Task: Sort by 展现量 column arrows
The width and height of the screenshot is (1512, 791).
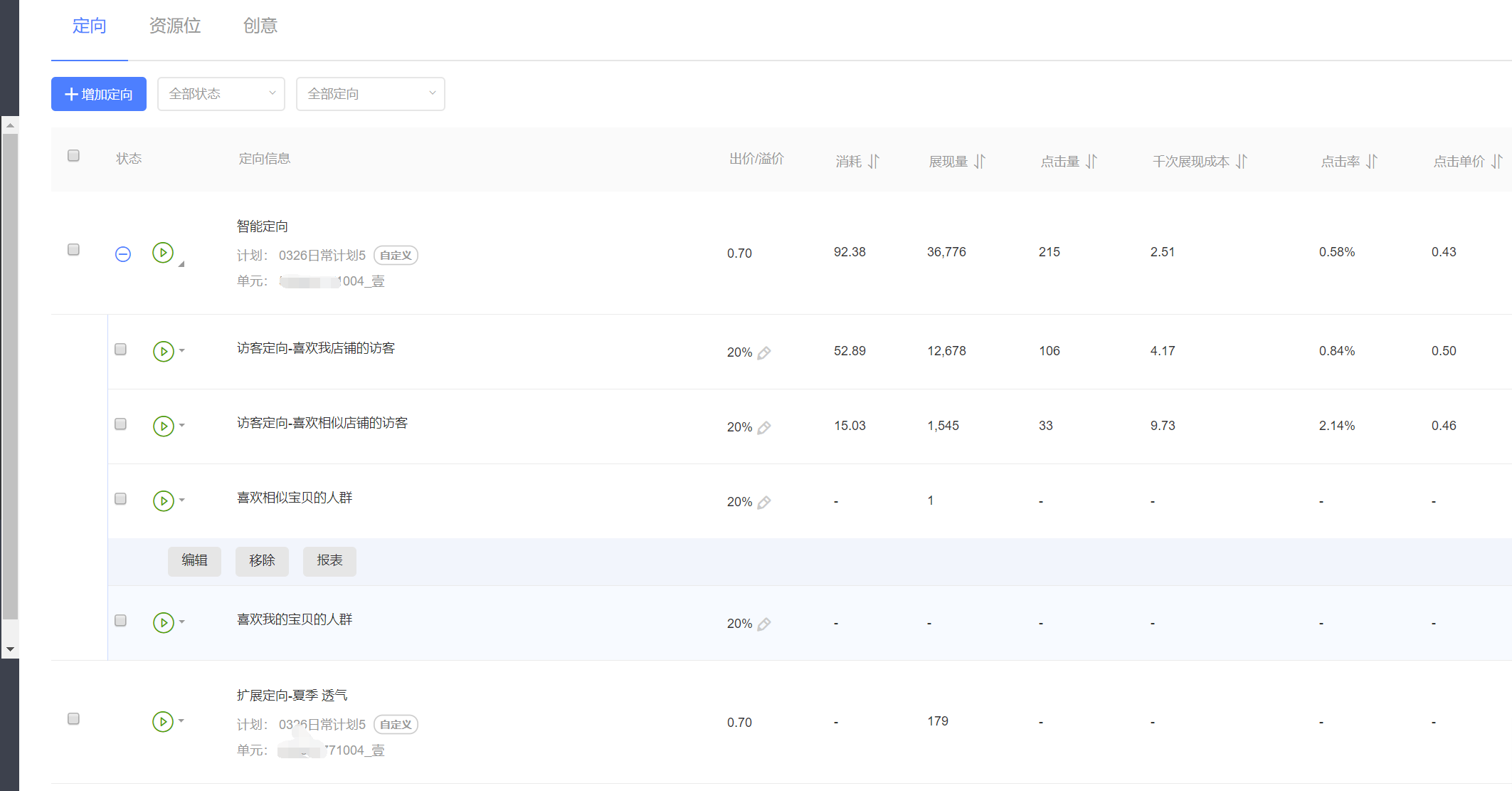Action: [980, 162]
